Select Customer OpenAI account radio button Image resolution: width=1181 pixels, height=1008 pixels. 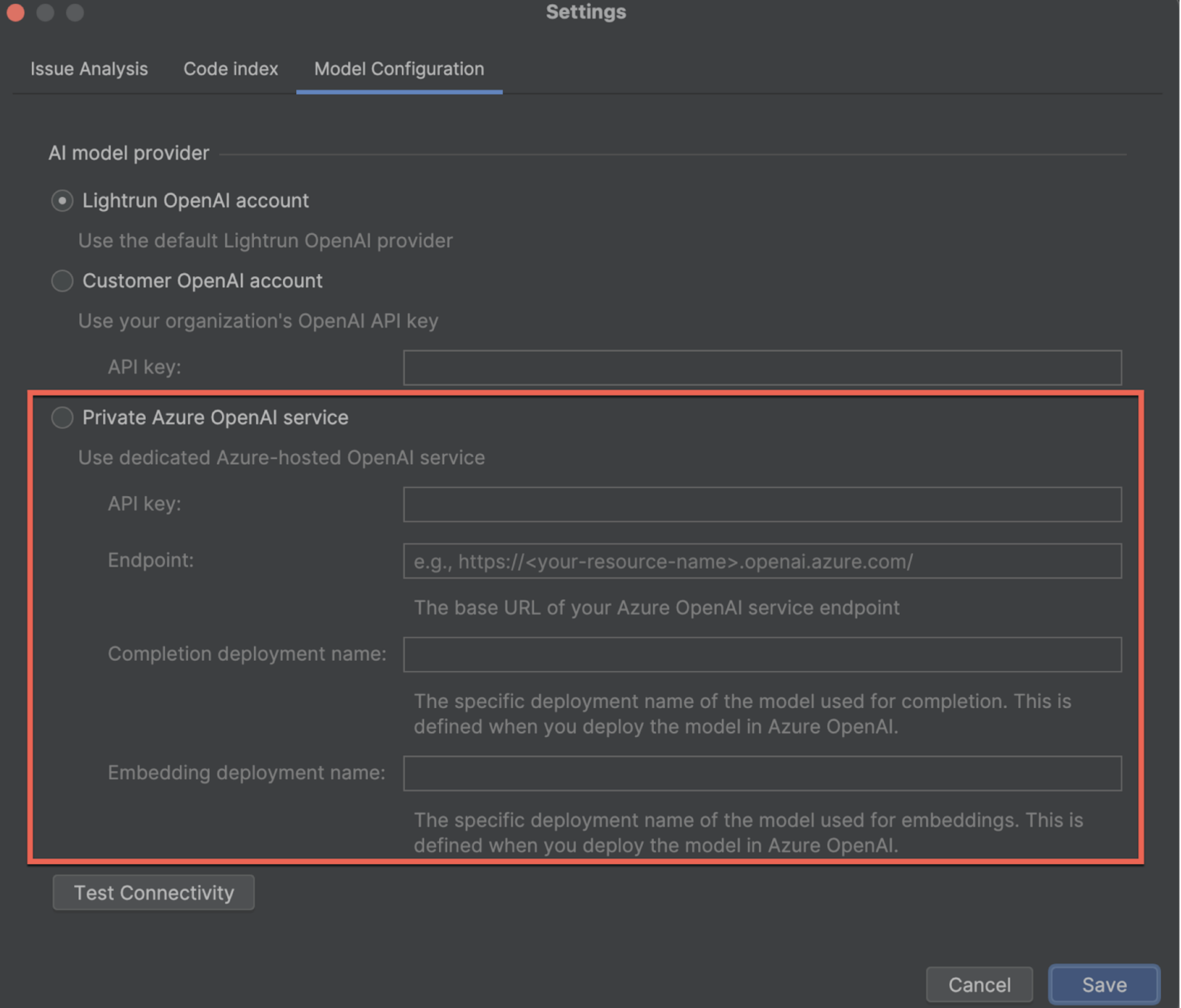tap(62, 280)
